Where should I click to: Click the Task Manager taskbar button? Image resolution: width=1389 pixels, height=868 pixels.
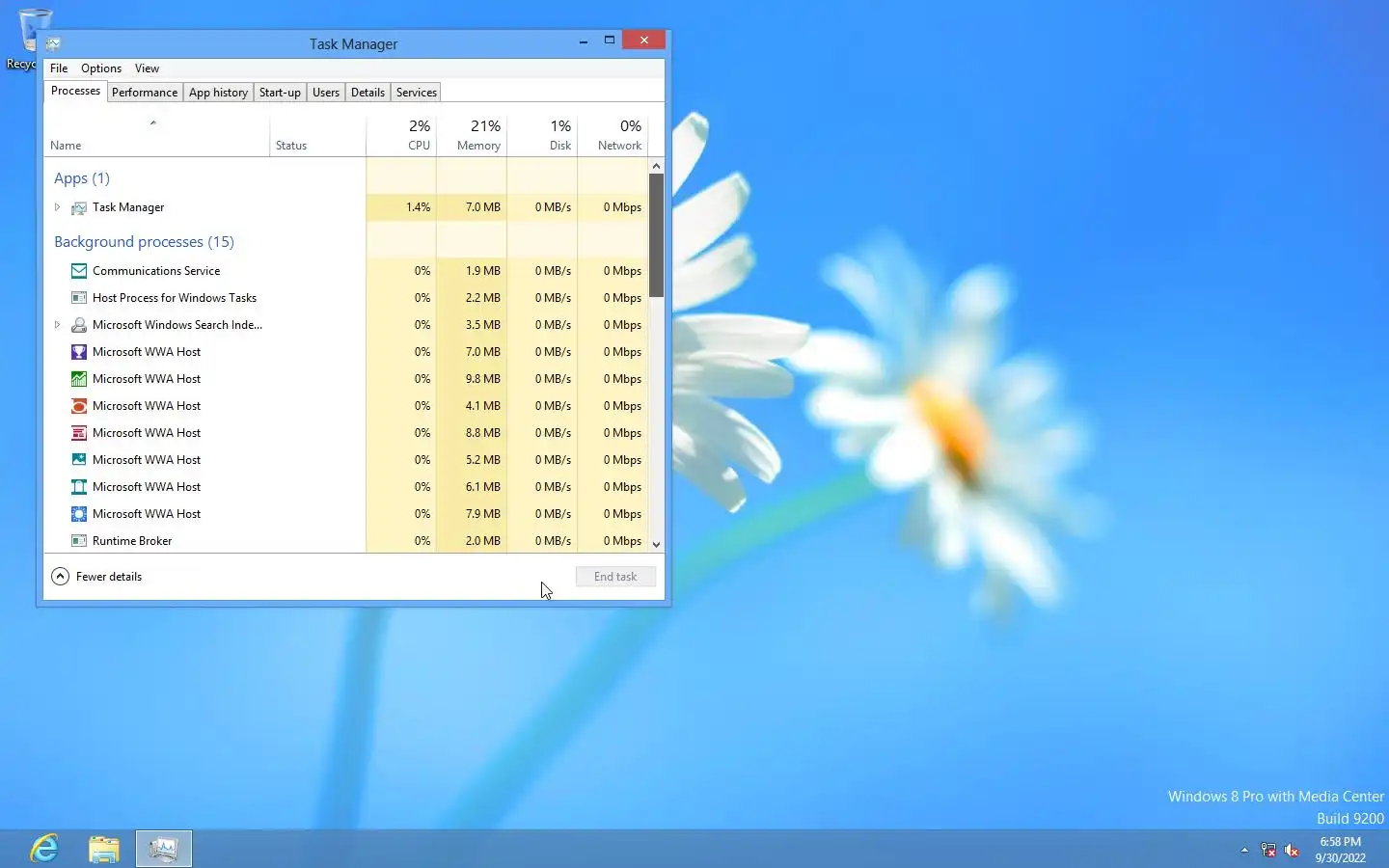tap(164, 849)
